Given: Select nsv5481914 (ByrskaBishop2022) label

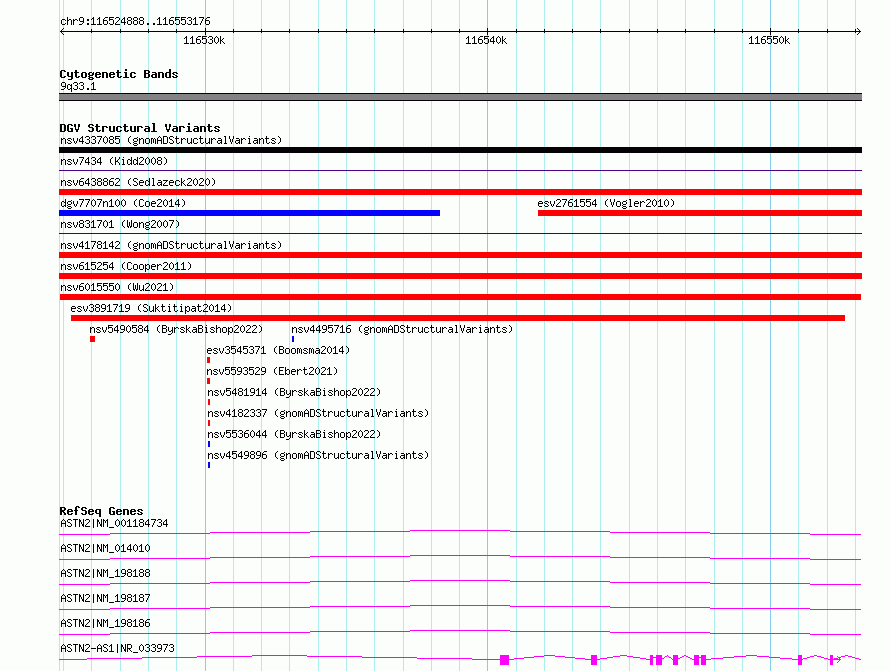Looking at the screenshot, I should point(294,392).
